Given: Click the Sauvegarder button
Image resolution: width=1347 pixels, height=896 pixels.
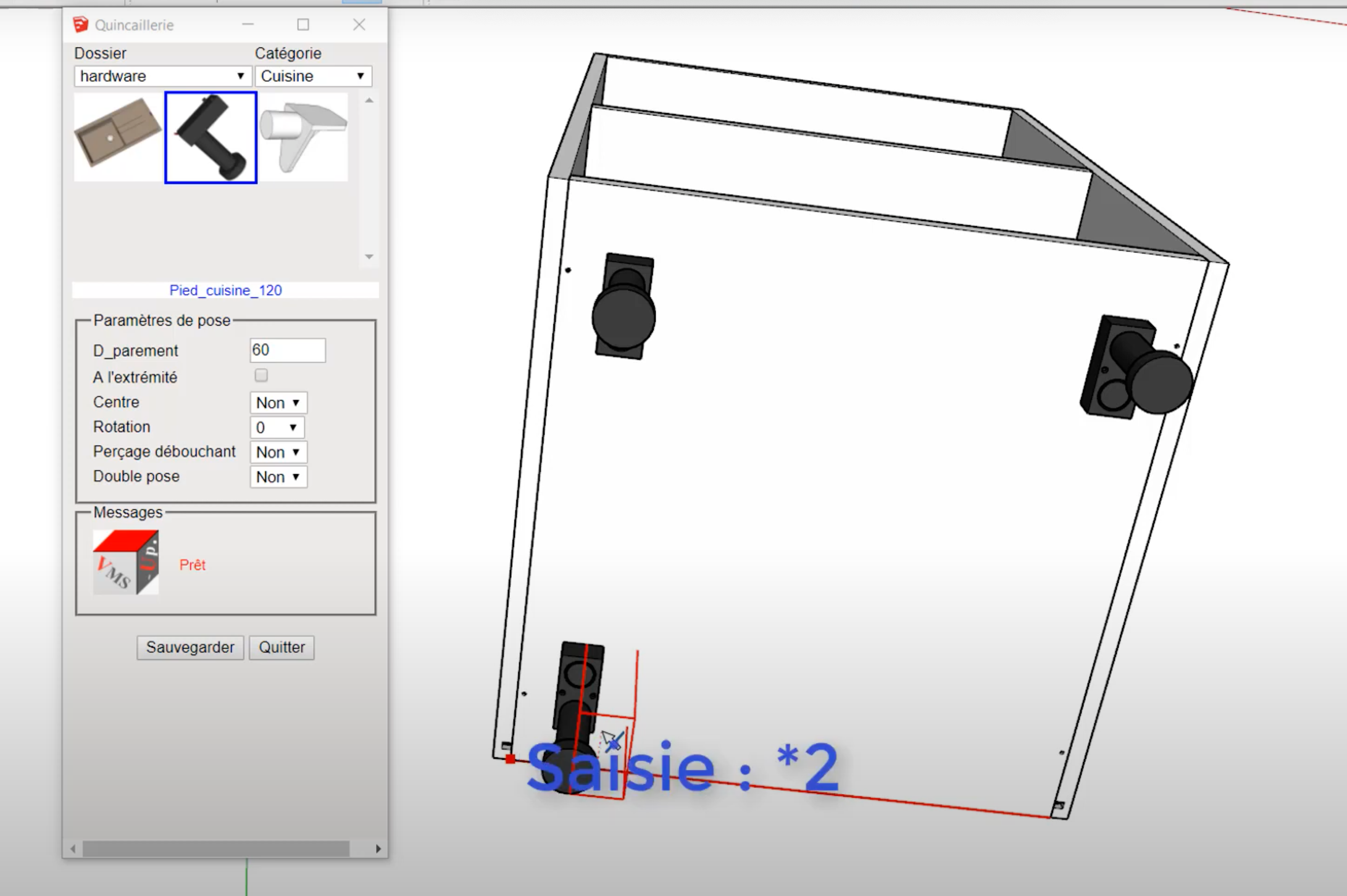Looking at the screenshot, I should click(x=190, y=647).
